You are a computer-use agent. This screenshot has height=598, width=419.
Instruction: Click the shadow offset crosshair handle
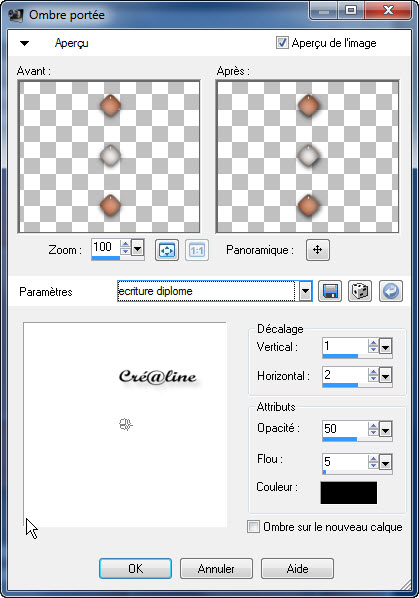click(x=125, y=424)
